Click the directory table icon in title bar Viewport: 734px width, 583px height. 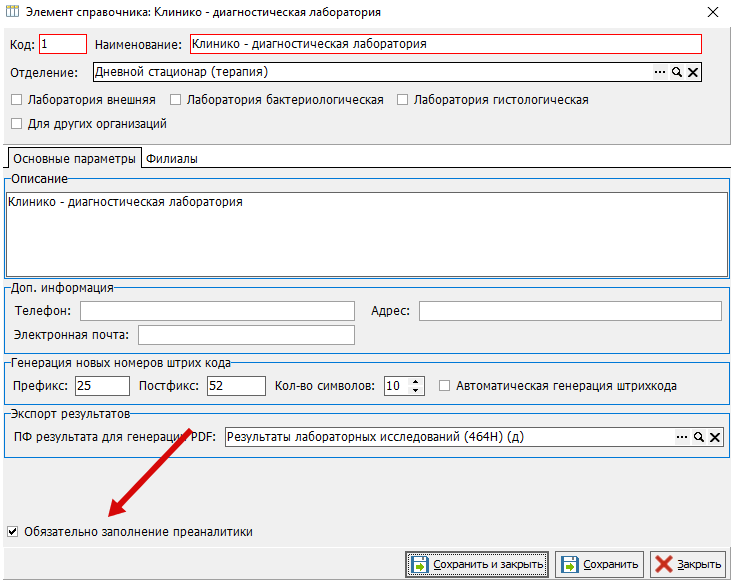point(12,11)
